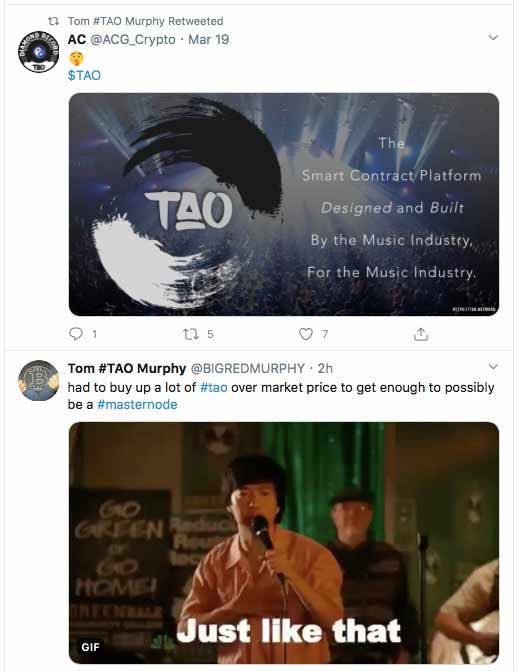
Task: Open the share icon under AC's tweet
Action: [421, 334]
